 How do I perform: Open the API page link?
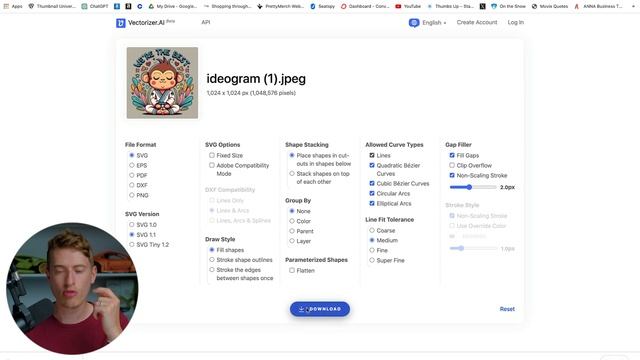tap(206, 22)
